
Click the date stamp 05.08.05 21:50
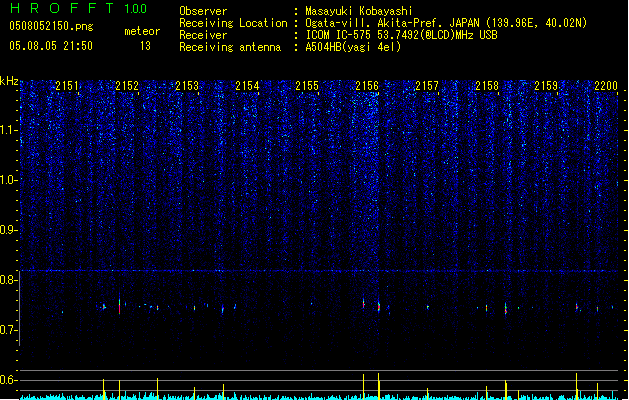point(51,46)
